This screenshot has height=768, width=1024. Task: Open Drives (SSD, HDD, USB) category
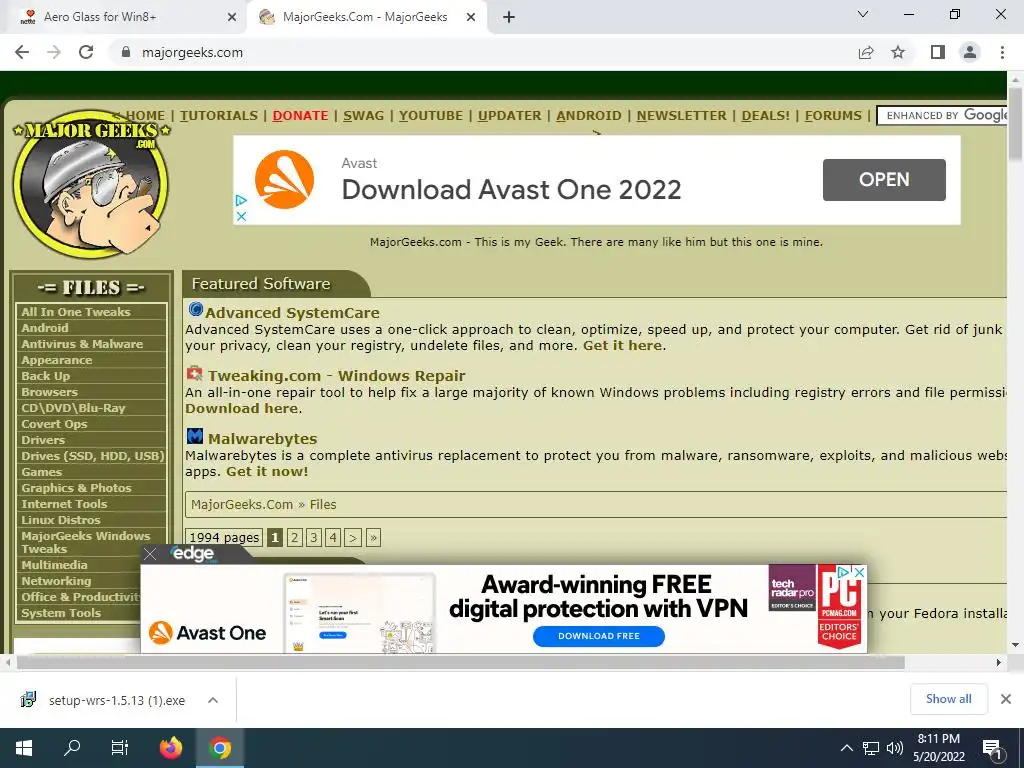[91, 456]
